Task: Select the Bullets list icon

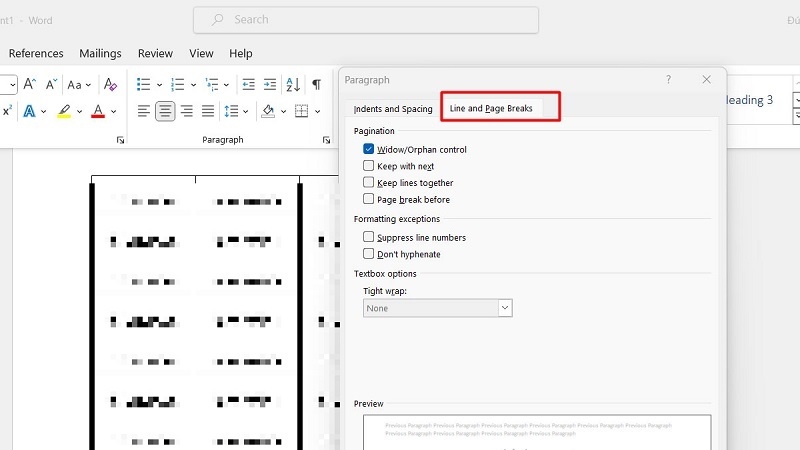Action: point(144,85)
